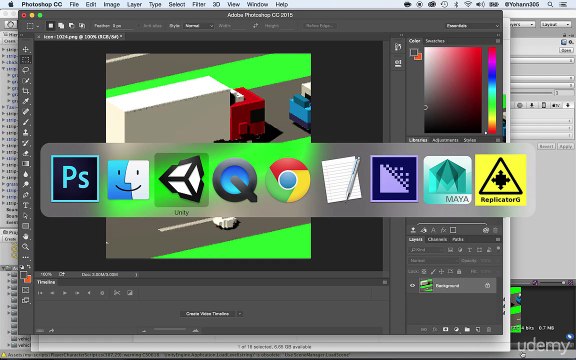
Task: Switch to the Swatches tab
Action: click(435, 41)
